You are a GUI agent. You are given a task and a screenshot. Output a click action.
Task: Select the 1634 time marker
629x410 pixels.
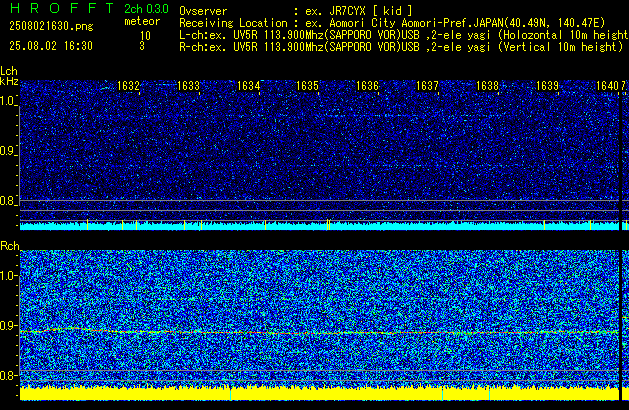(248, 86)
